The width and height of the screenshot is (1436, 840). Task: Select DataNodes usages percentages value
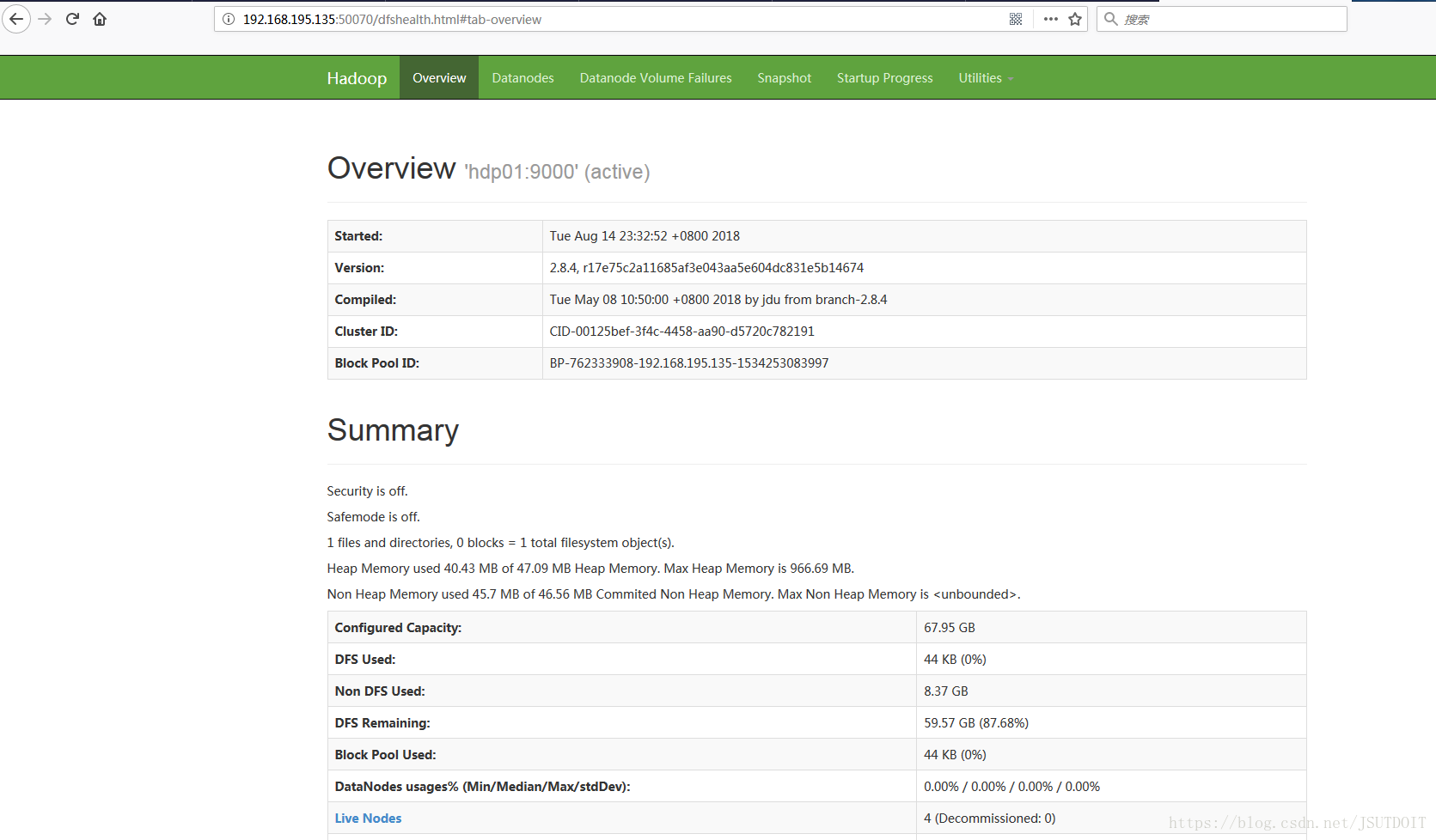[1011, 787]
